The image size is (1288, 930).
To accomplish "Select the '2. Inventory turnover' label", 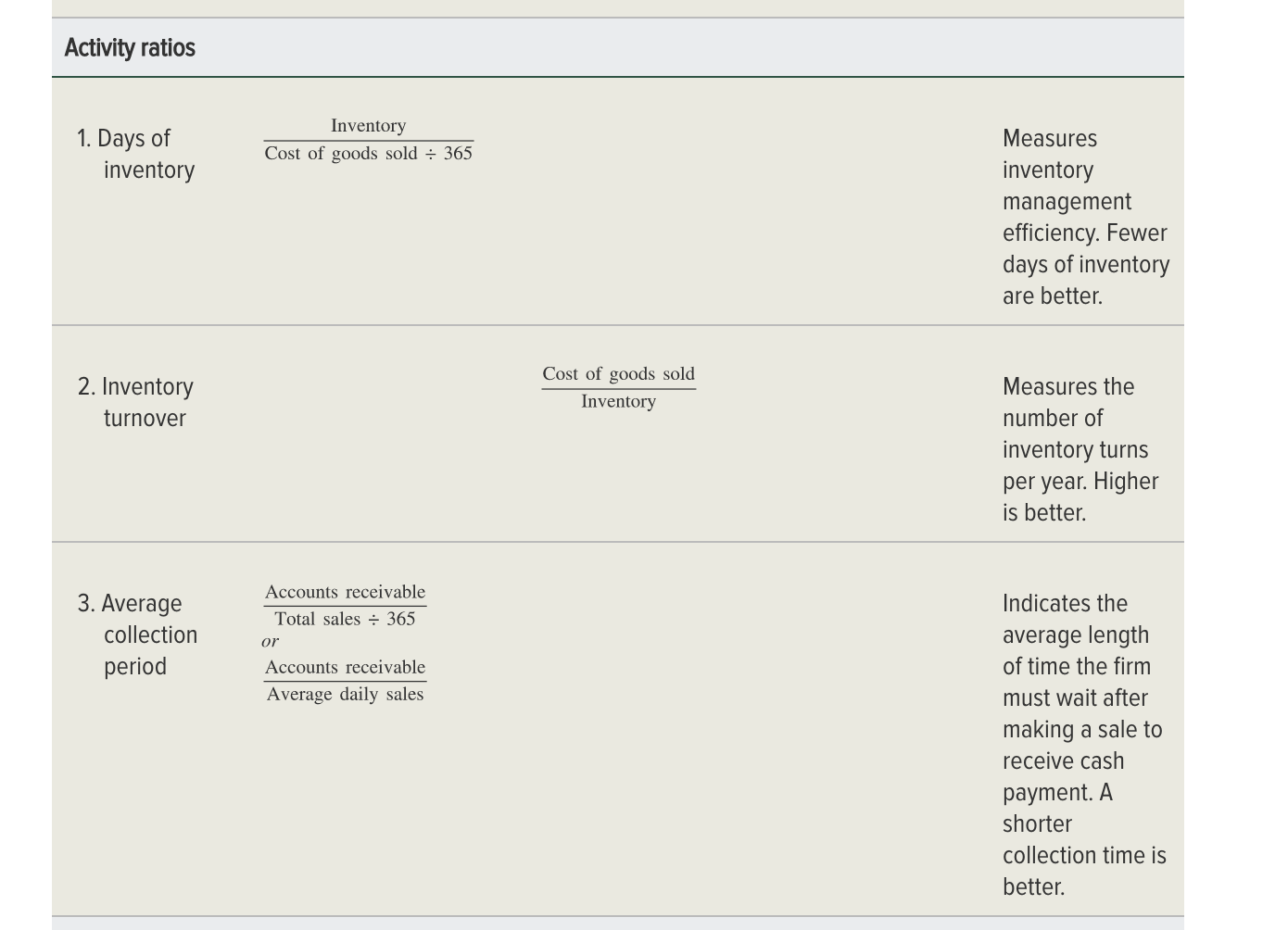I will 136,402.
